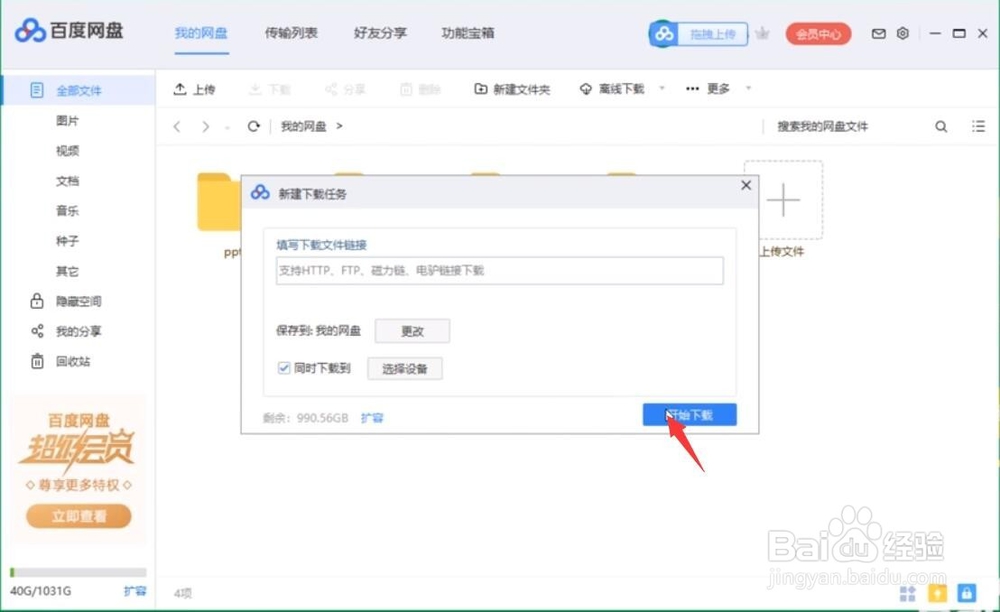This screenshot has width=1000, height=612.
Task: Toggle the 同时下载到 checkbox
Action: [284, 368]
